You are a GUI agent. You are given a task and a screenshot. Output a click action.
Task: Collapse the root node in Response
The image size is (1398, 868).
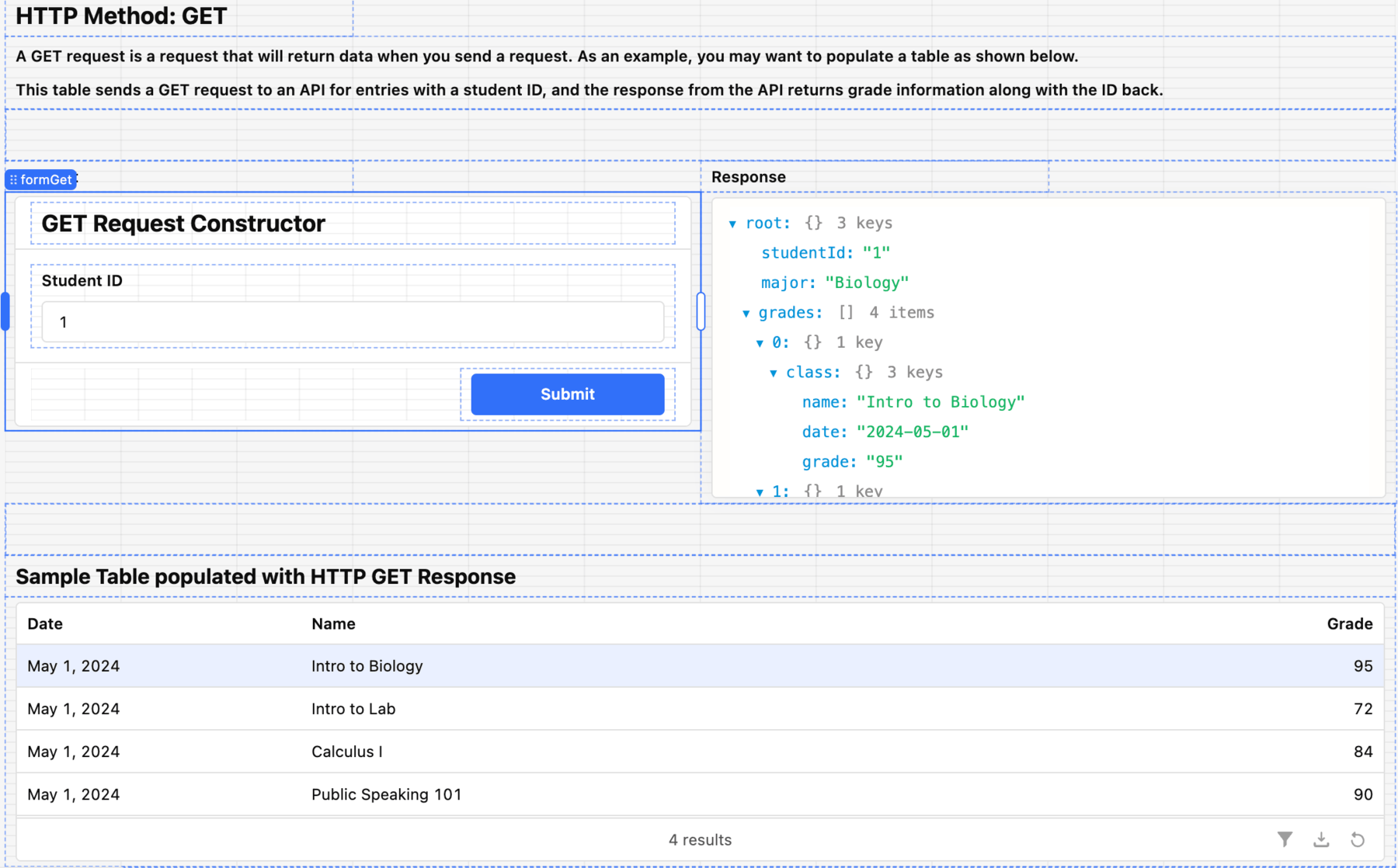[x=732, y=224]
